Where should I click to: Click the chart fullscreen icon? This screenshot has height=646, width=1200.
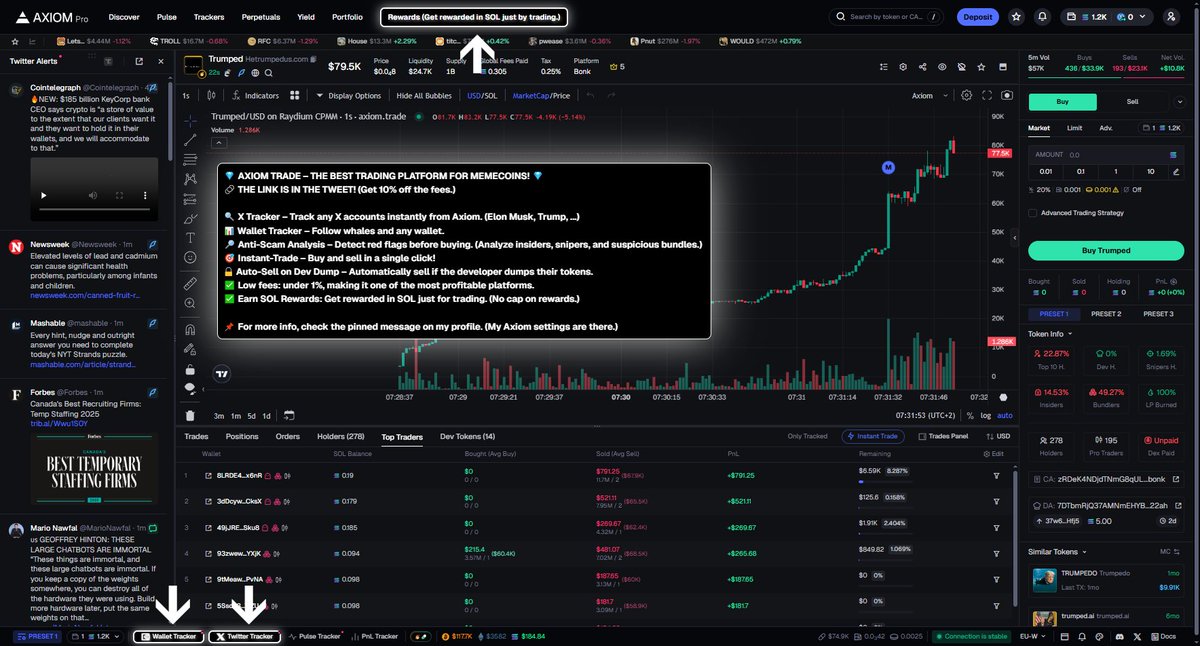pyautogui.click(x=986, y=95)
